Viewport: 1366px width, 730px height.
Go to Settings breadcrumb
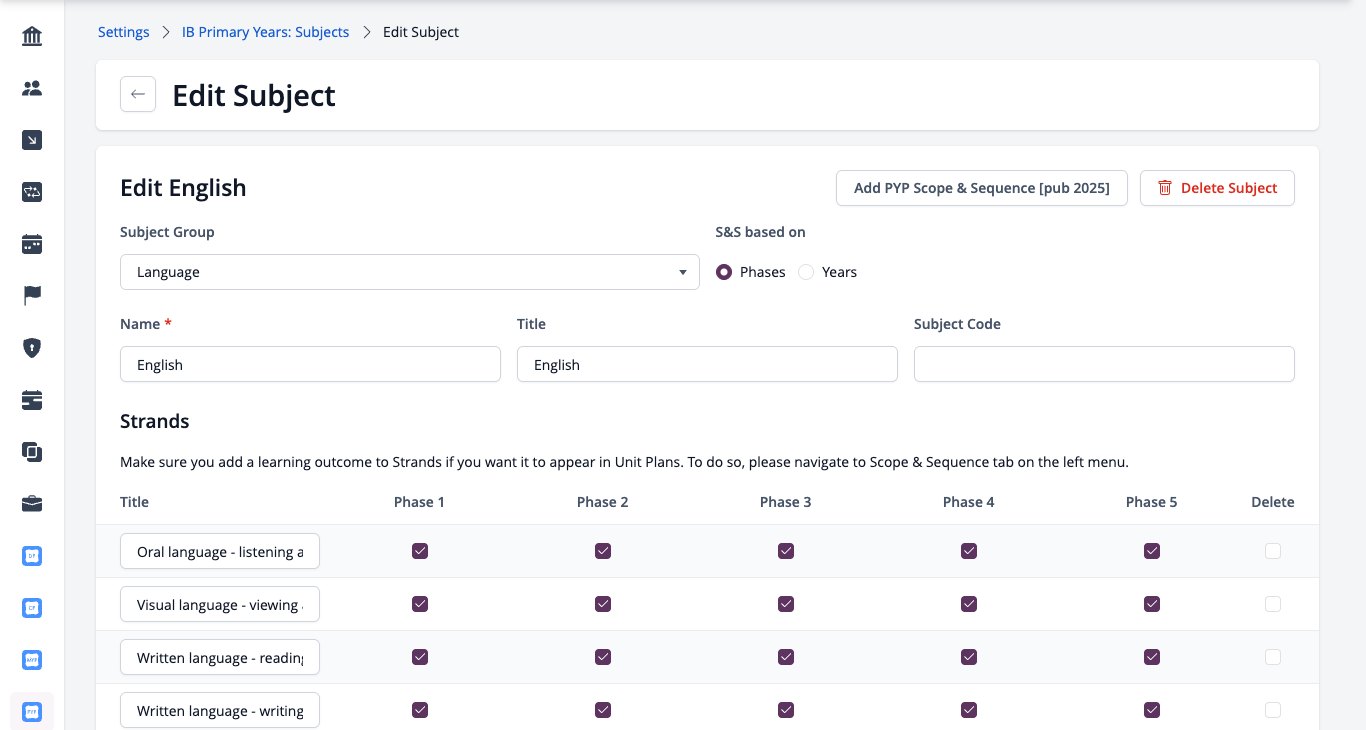tap(124, 32)
